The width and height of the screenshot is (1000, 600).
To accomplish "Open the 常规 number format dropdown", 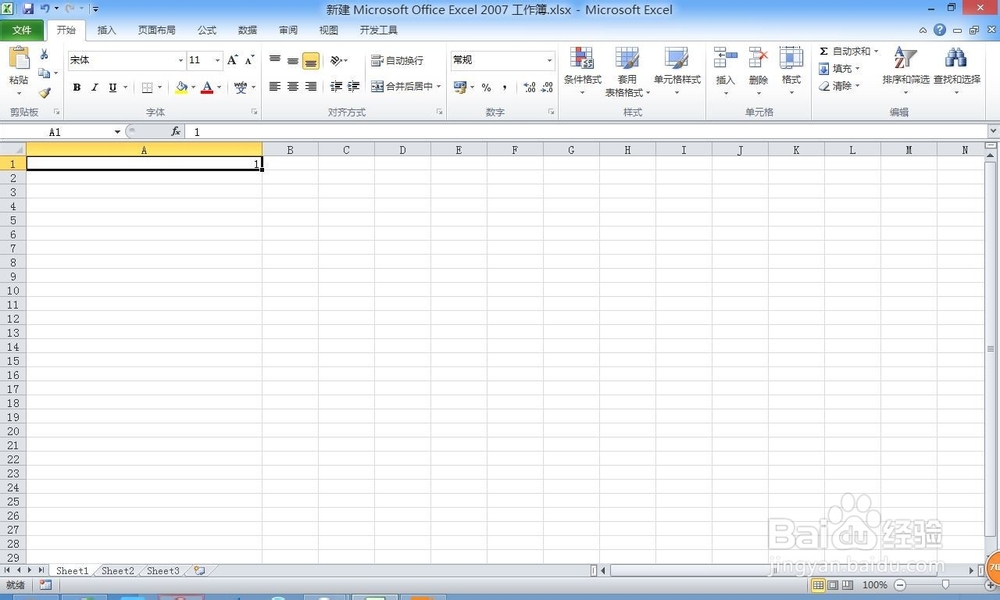I will point(549,60).
